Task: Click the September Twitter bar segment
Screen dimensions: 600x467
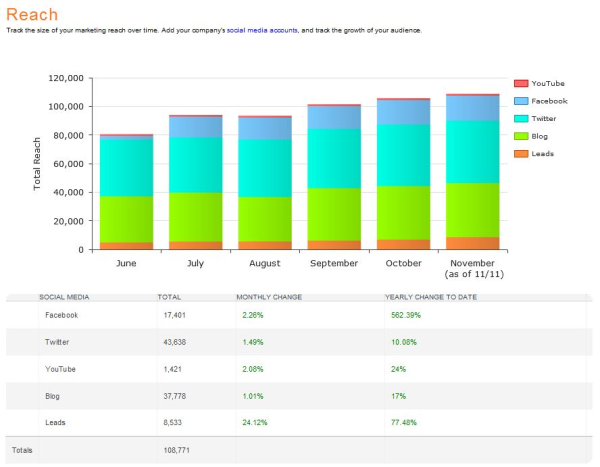Action: 334,158
